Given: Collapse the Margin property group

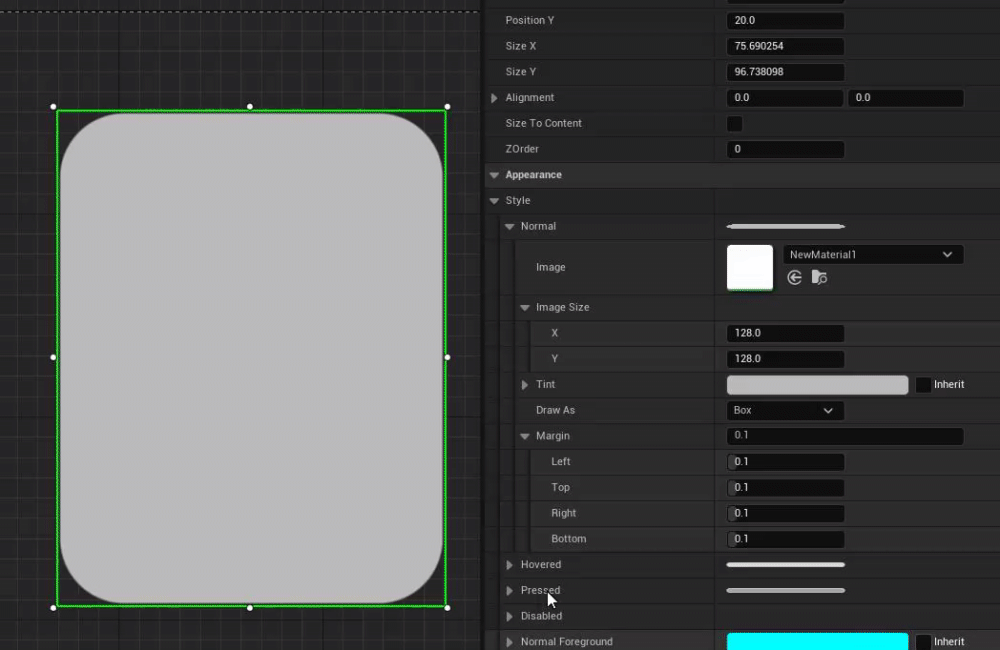Looking at the screenshot, I should click(525, 437).
